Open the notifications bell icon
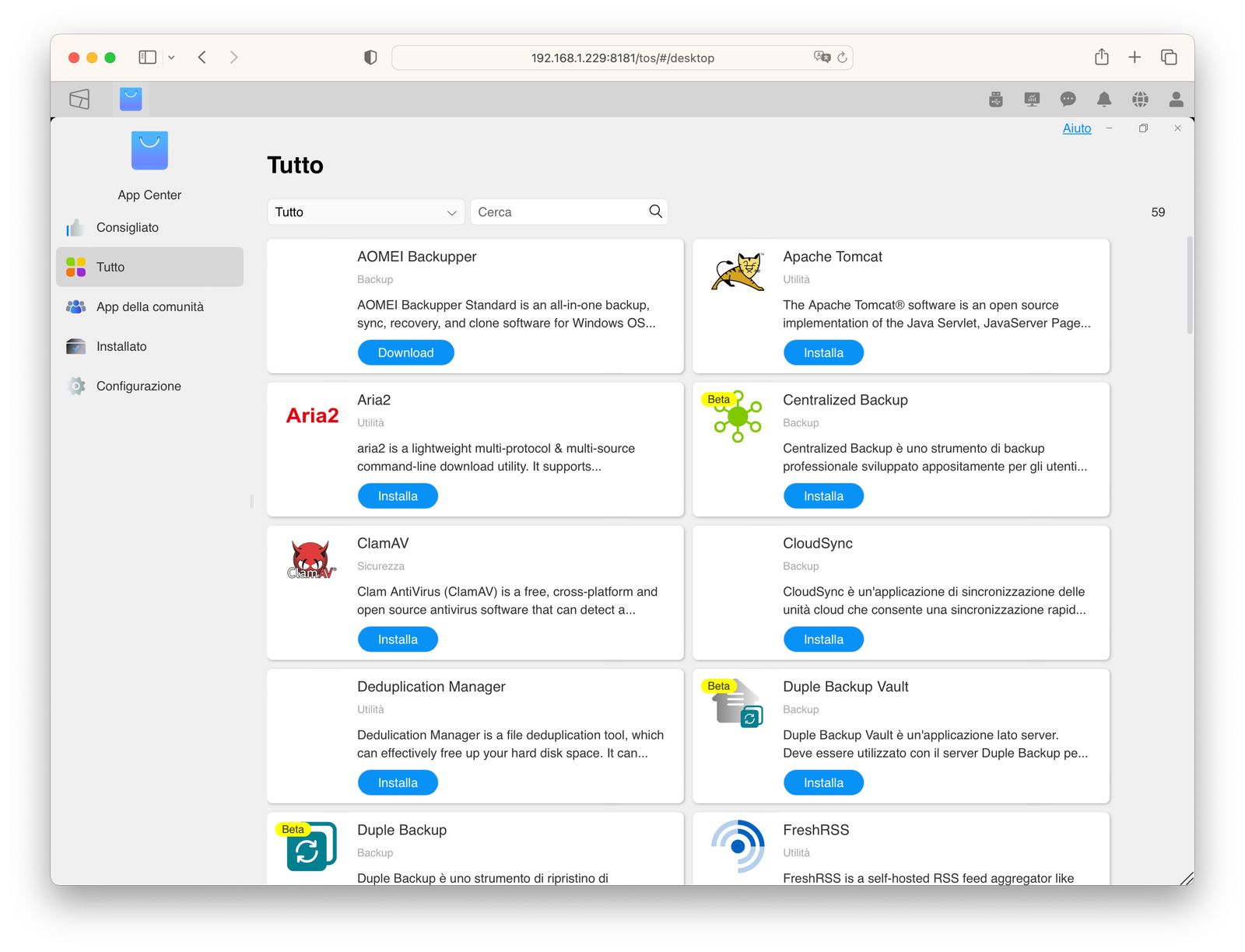 point(1104,100)
